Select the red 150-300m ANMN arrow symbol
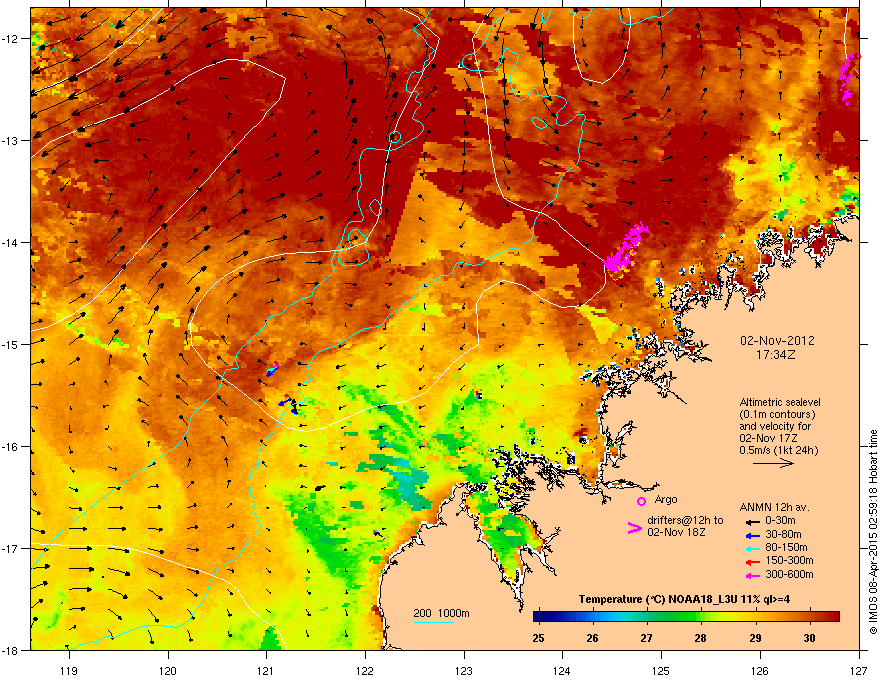The image size is (880, 680). tap(752, 562)
